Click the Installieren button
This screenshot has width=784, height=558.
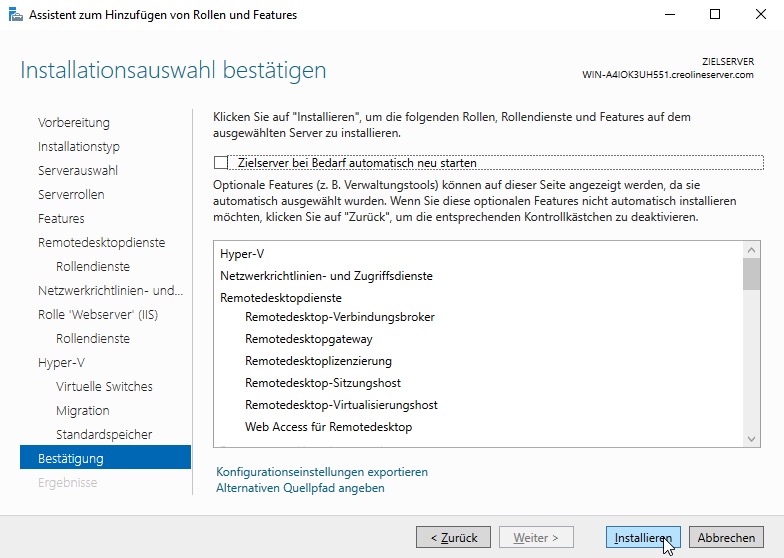point(643,538)
